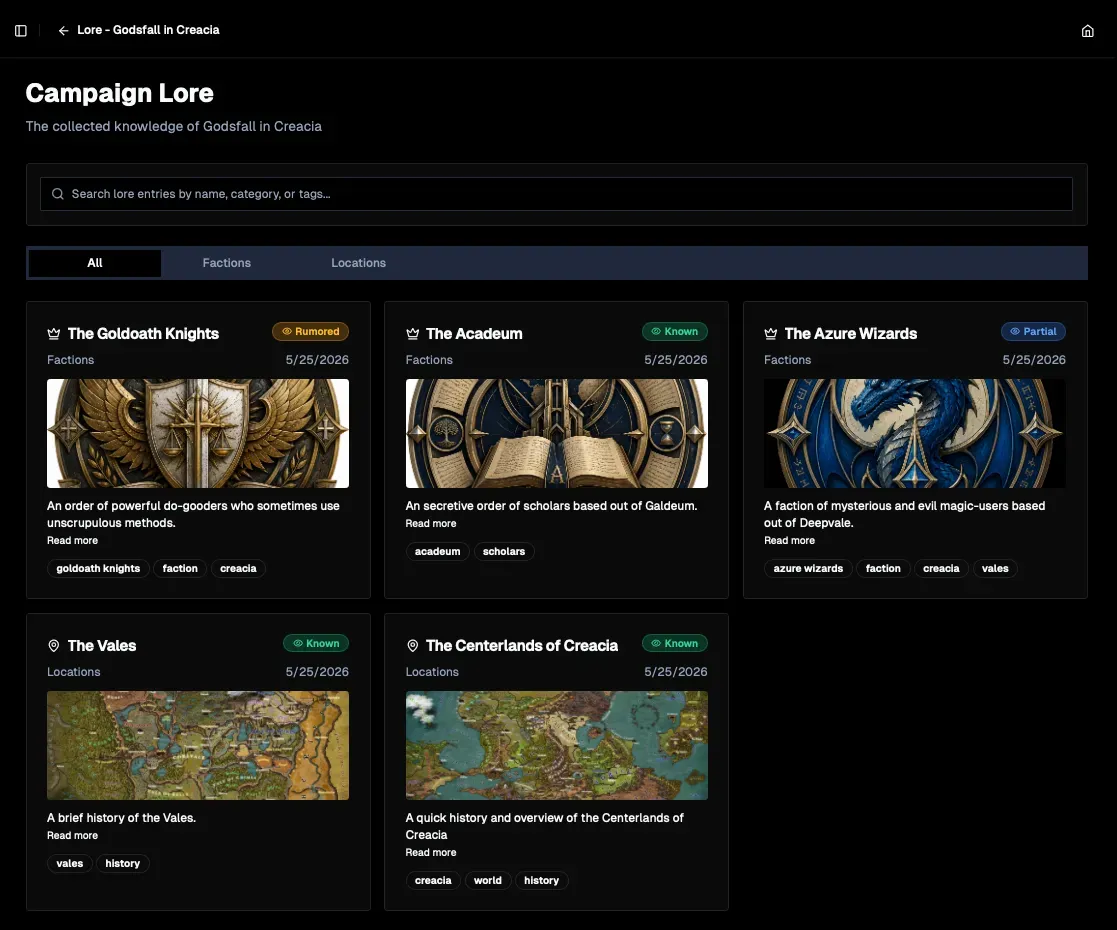Open the home icon
Screen dimensions: 1117x930
click(1087, 31)
